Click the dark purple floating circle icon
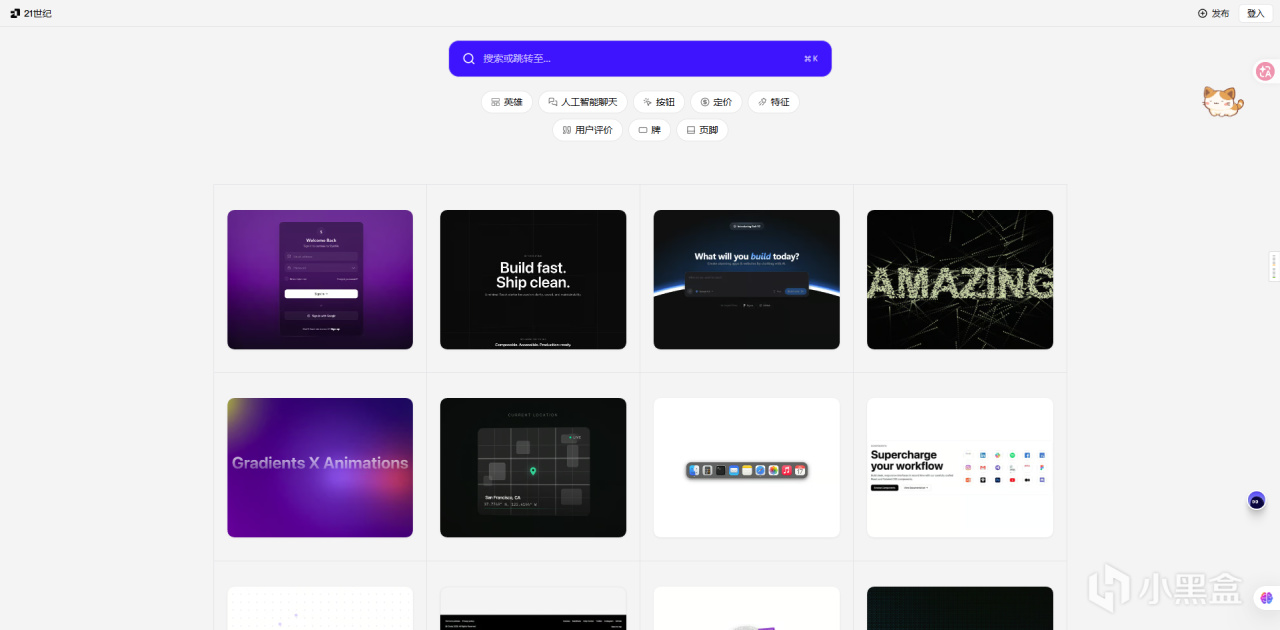Viewport: 1280px width, 630px height. pyautogui.click(x=1257, y=500)
